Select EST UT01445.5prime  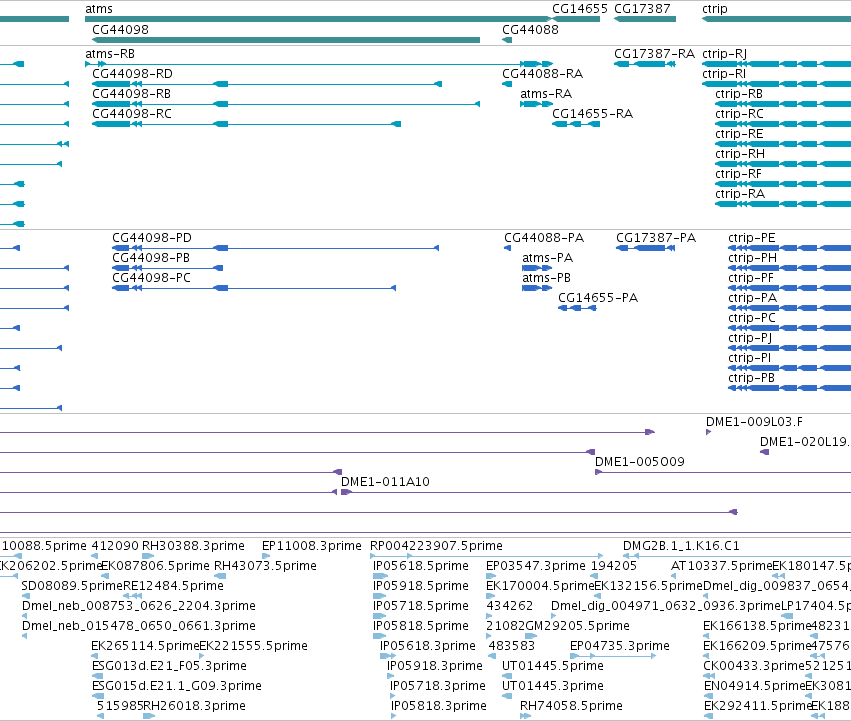click(507, 676)
